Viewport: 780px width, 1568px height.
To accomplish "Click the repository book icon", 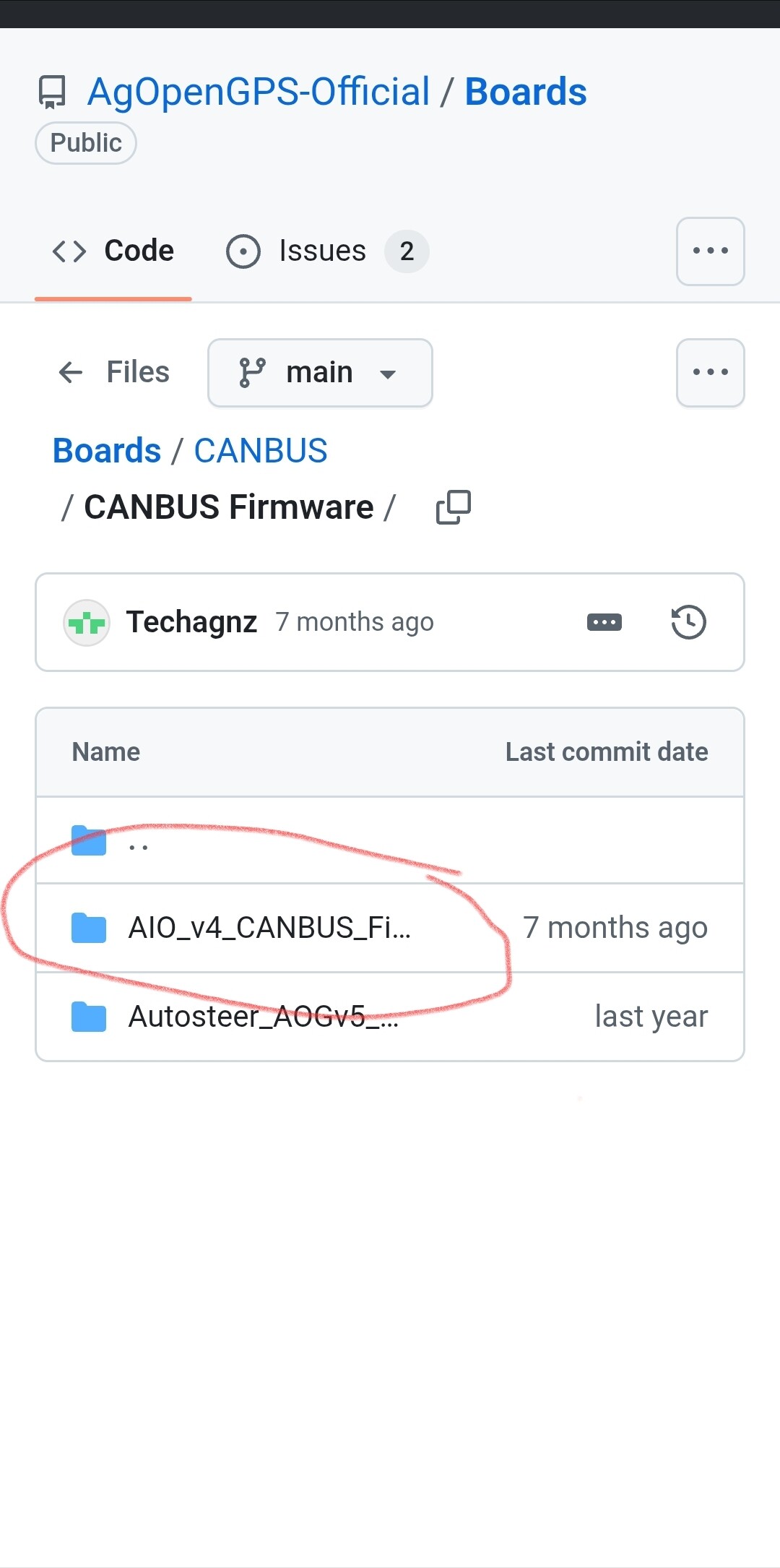I will click(x=52, y=92).
